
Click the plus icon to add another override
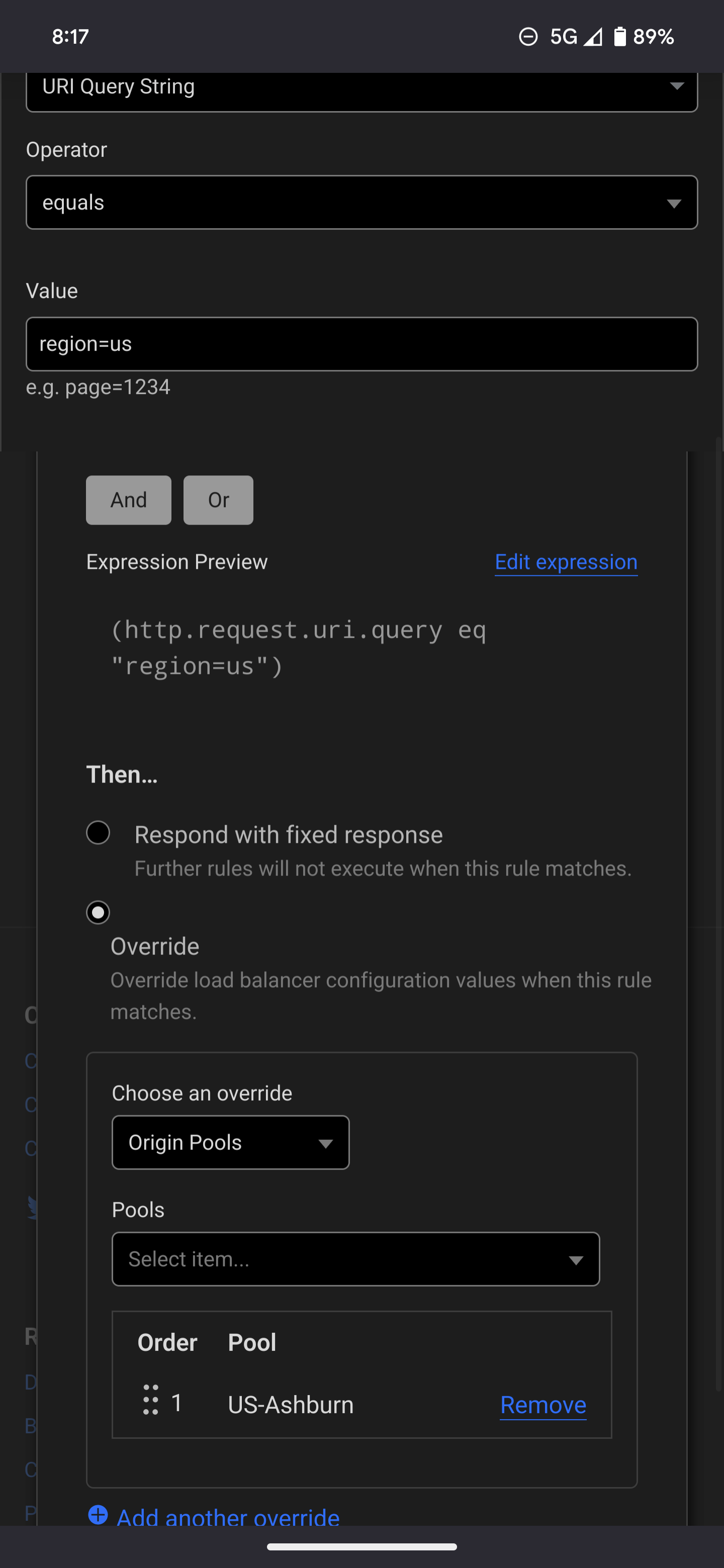98,1517
